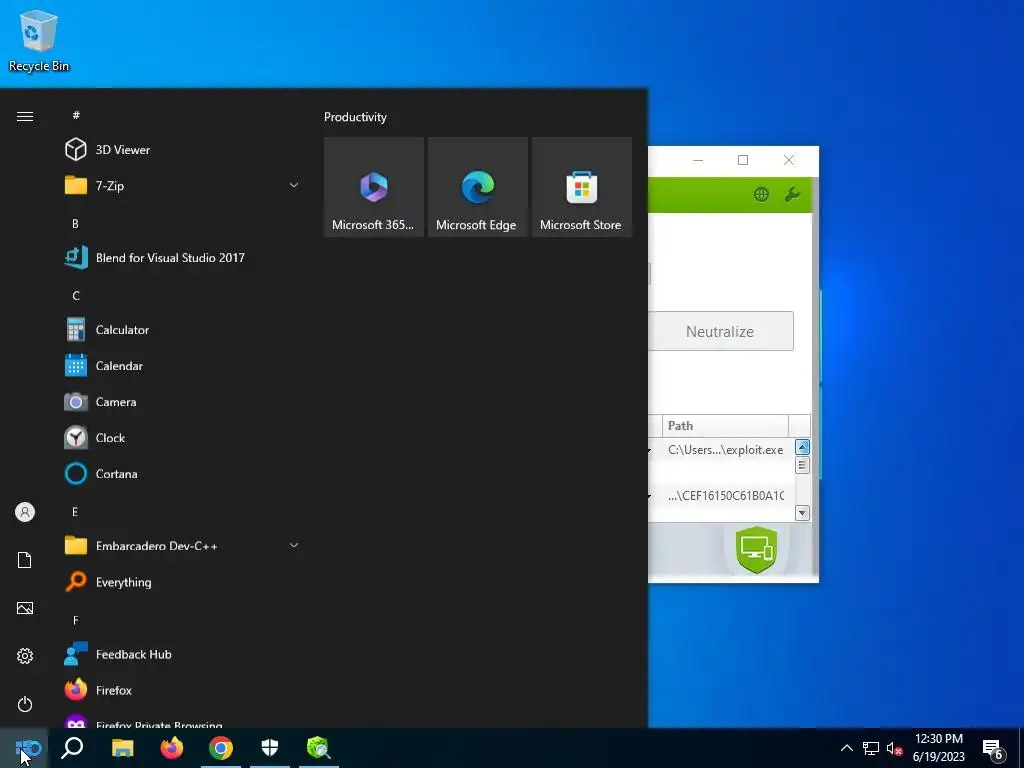Launch Cortana from the list

click(183, 473)
